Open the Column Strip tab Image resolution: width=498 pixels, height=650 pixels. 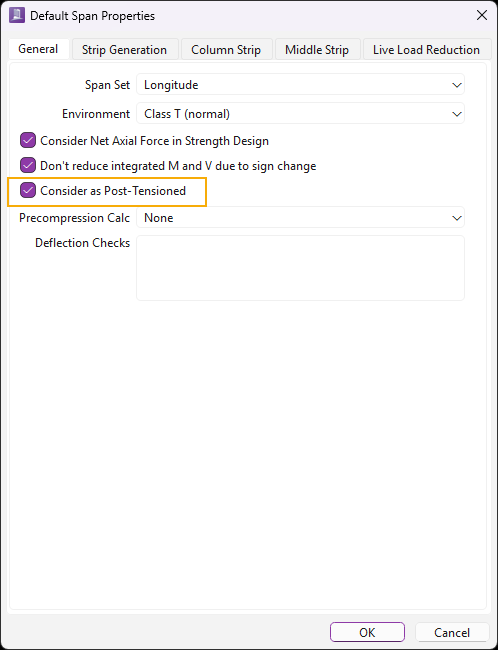point(226,50)
